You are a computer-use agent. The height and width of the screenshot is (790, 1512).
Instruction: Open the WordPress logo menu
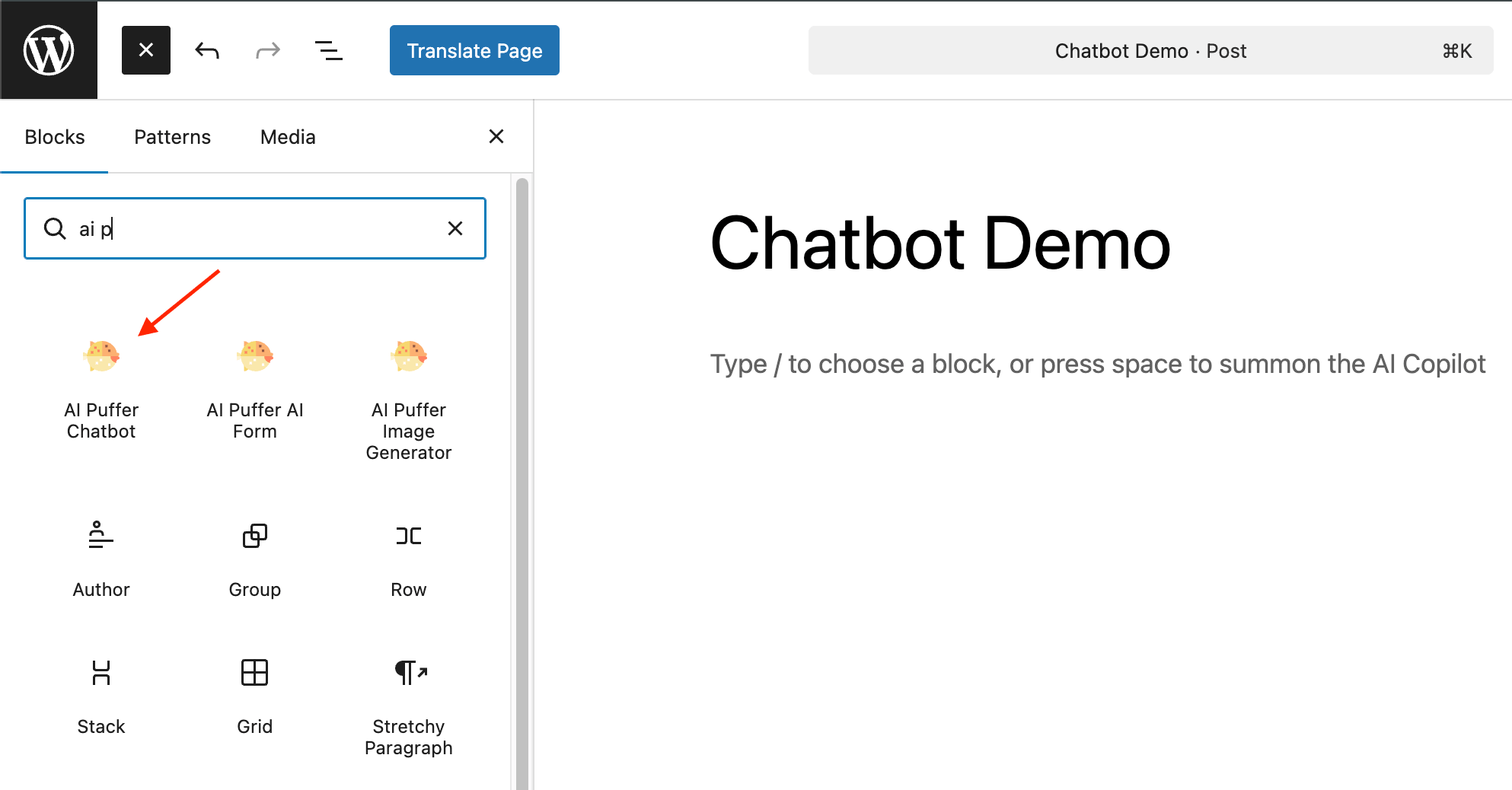[49, 50]
